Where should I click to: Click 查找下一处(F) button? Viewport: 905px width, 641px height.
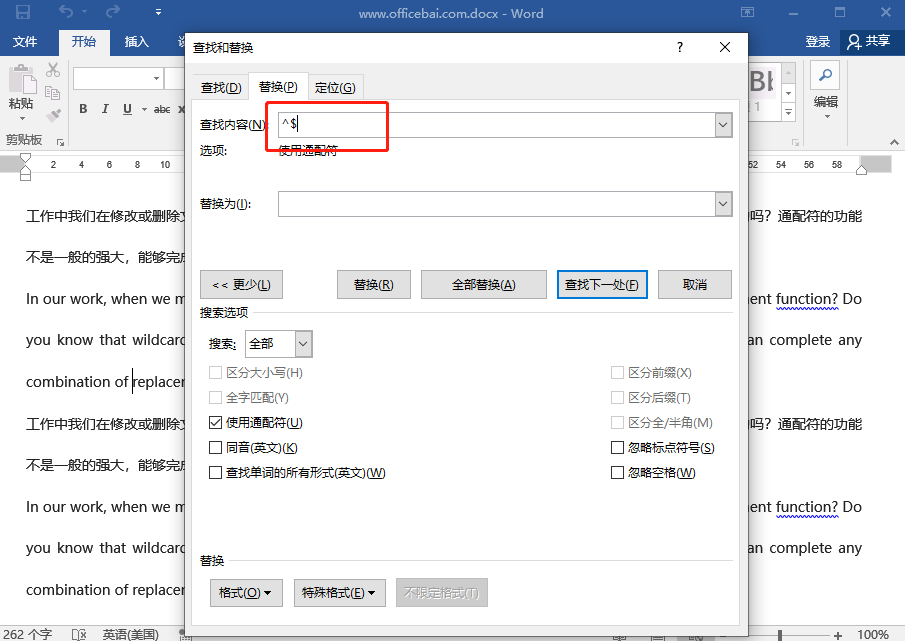pos(602,284)
